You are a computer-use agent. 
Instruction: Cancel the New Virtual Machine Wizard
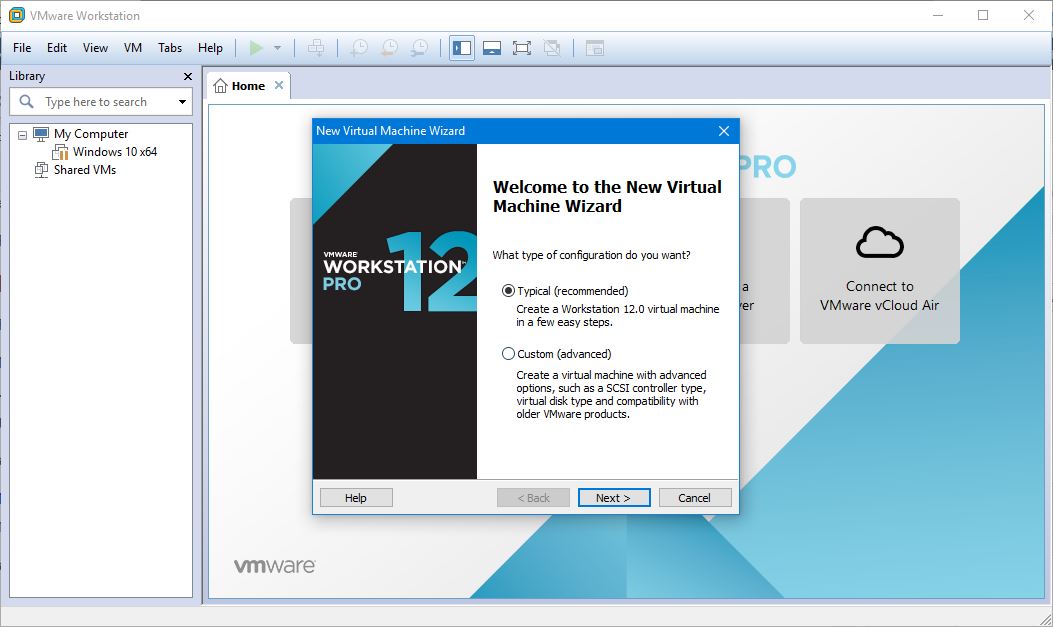point(694,498)
